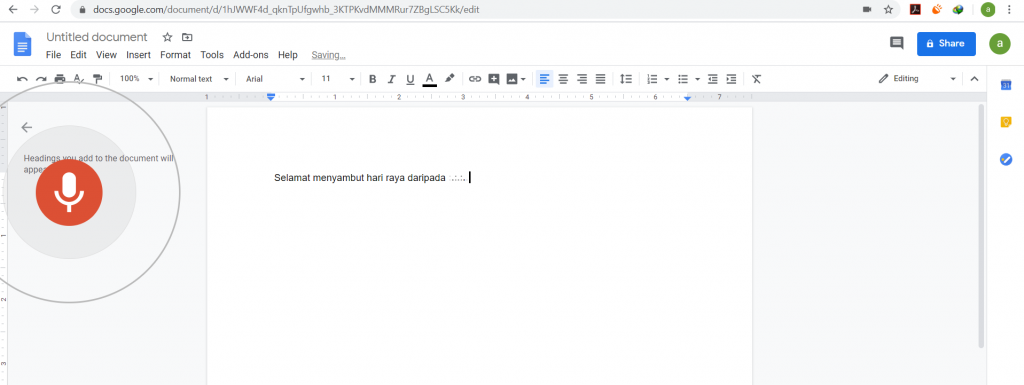Click the Undo toolbar icon
This screenshot has width=1024, height=385.
(22, 79)
